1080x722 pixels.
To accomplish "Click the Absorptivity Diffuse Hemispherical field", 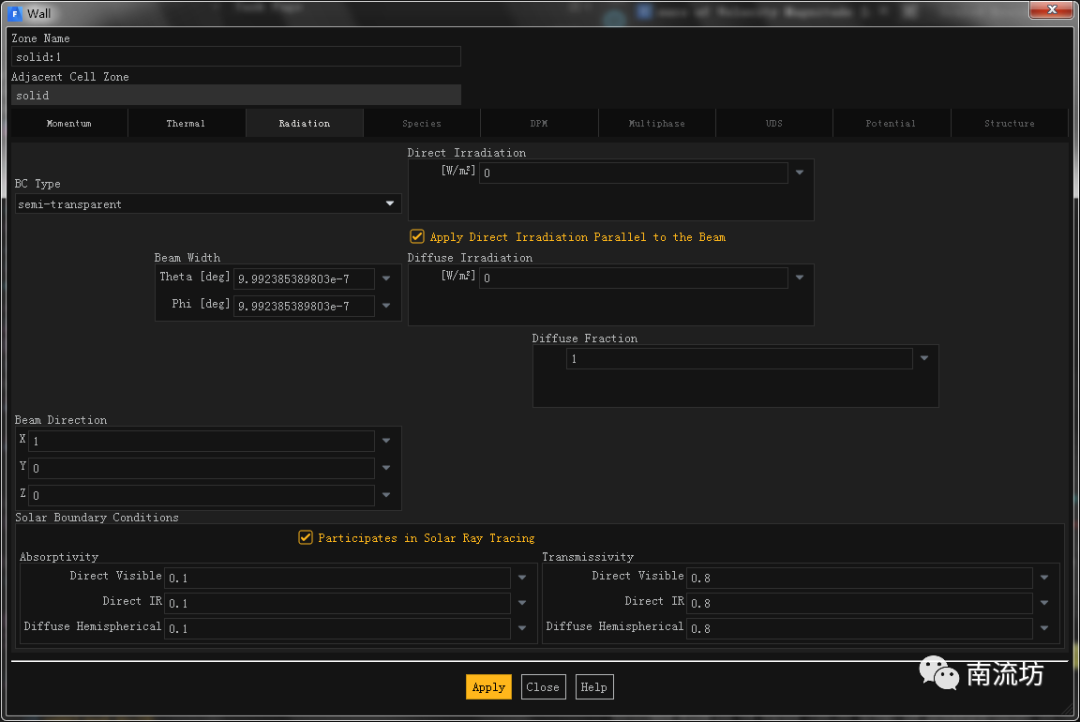I will click(338, 629).
